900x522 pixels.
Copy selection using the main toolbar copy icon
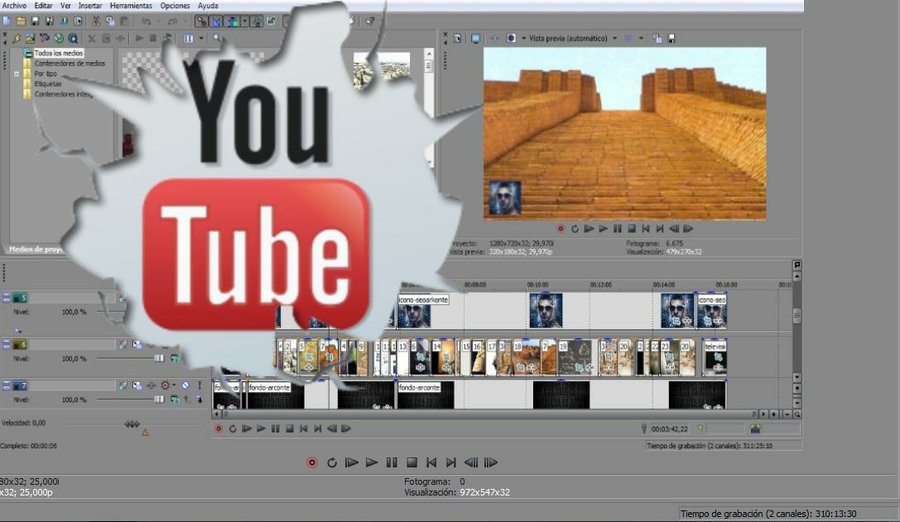coord(110,21)
